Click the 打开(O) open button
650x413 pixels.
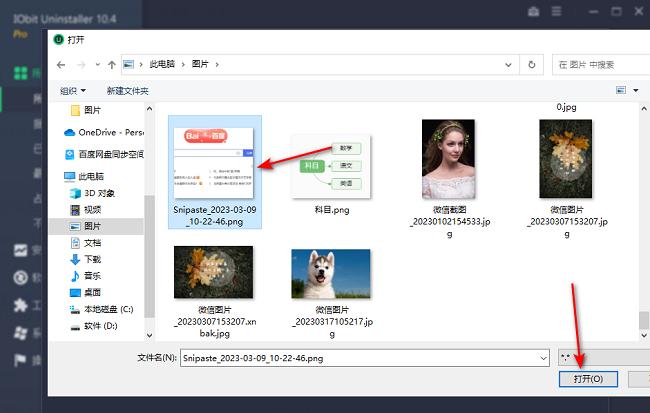tap(589, 379)
